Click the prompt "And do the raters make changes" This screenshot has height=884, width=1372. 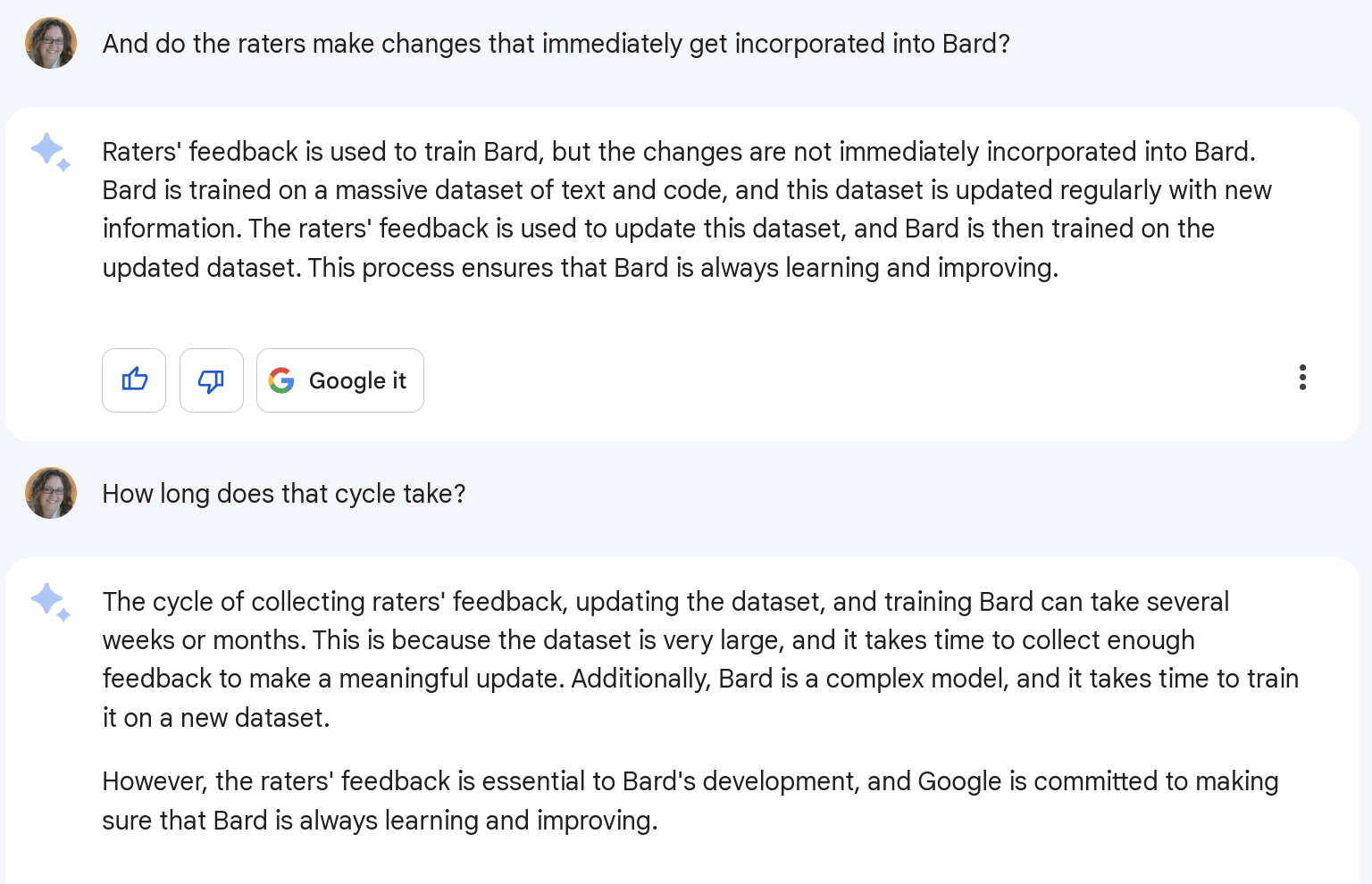(556, 44)
